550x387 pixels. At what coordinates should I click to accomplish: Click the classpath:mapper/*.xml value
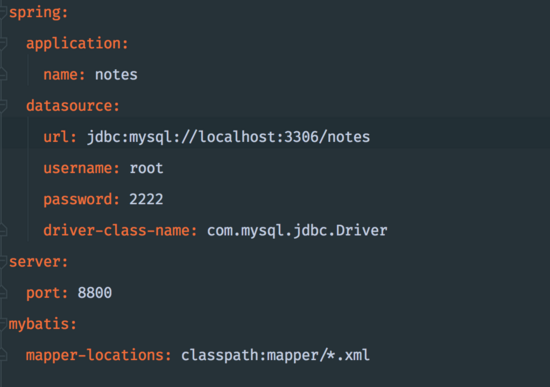275,355
